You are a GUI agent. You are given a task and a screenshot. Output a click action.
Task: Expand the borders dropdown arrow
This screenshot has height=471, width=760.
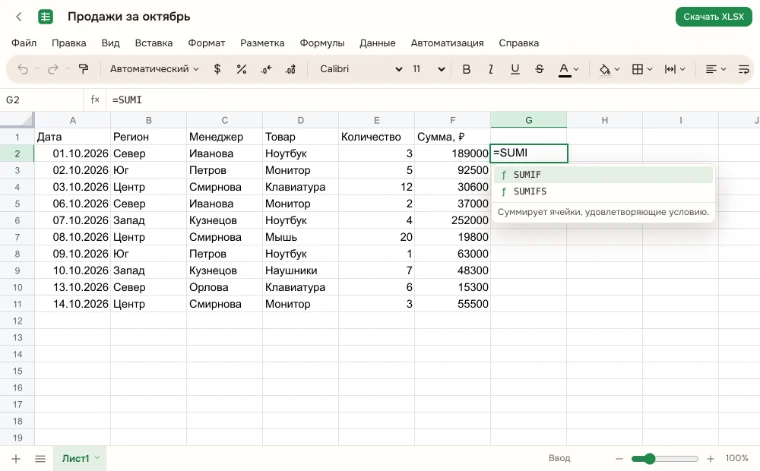pyautogui.click(x=649, y=70)
